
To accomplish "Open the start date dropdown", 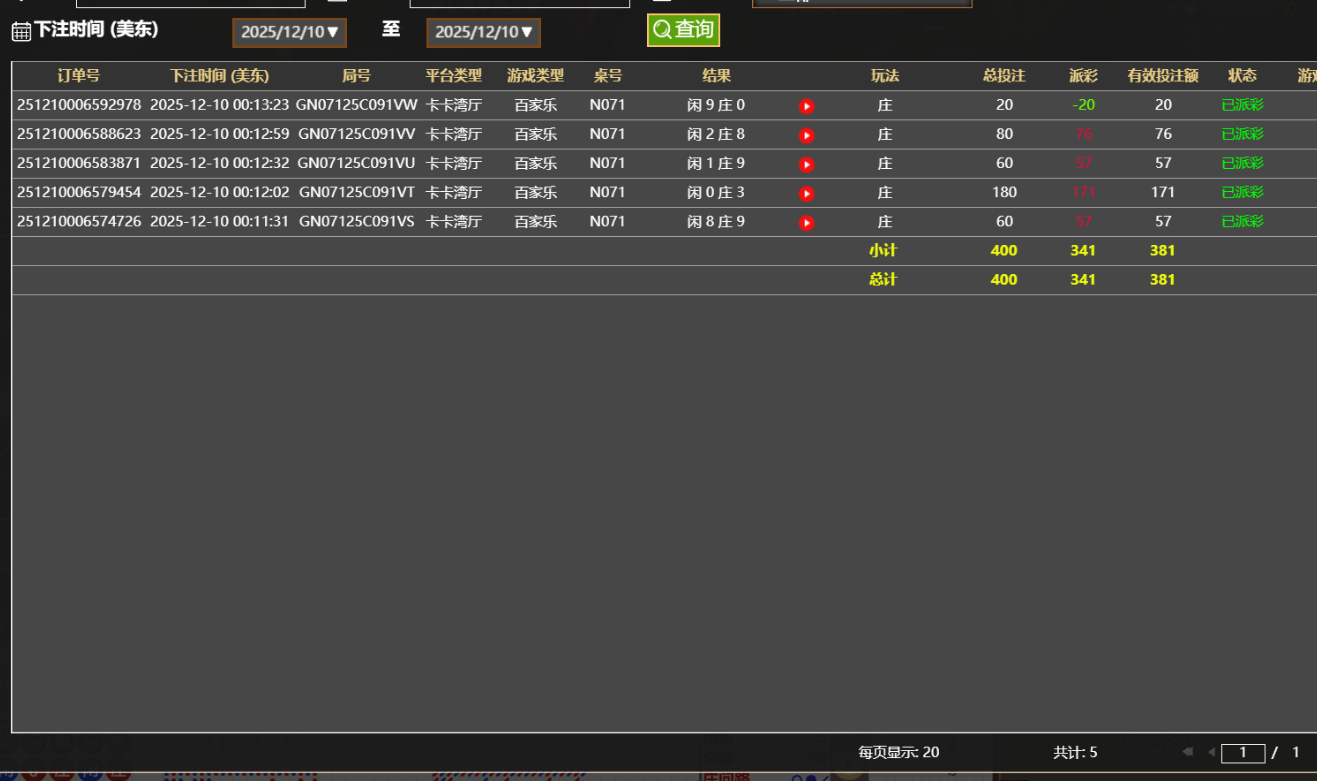I will 290,32.
